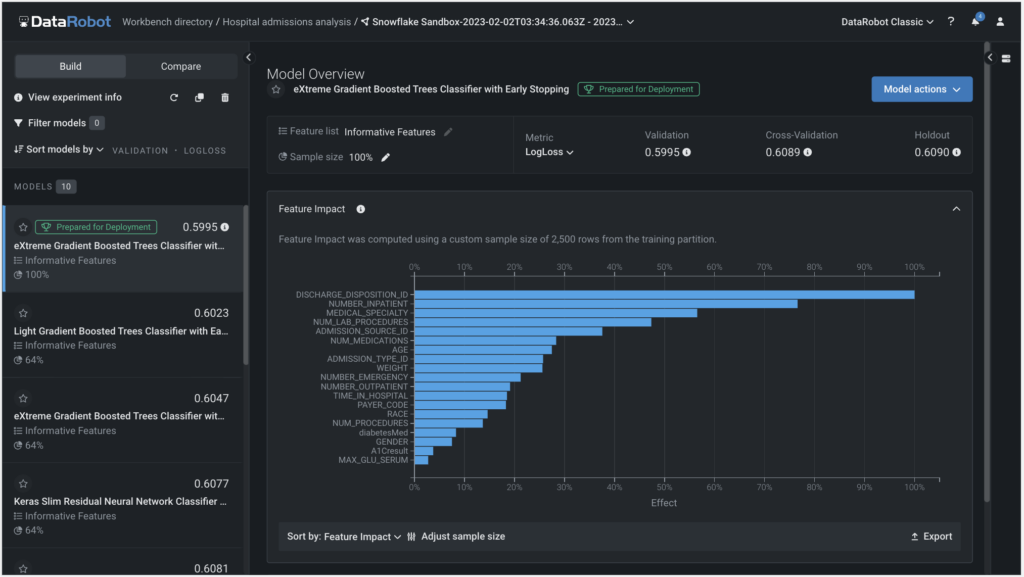Open the help question mark icon
Screen dimensions: 1024x577
tap(951, 22)
